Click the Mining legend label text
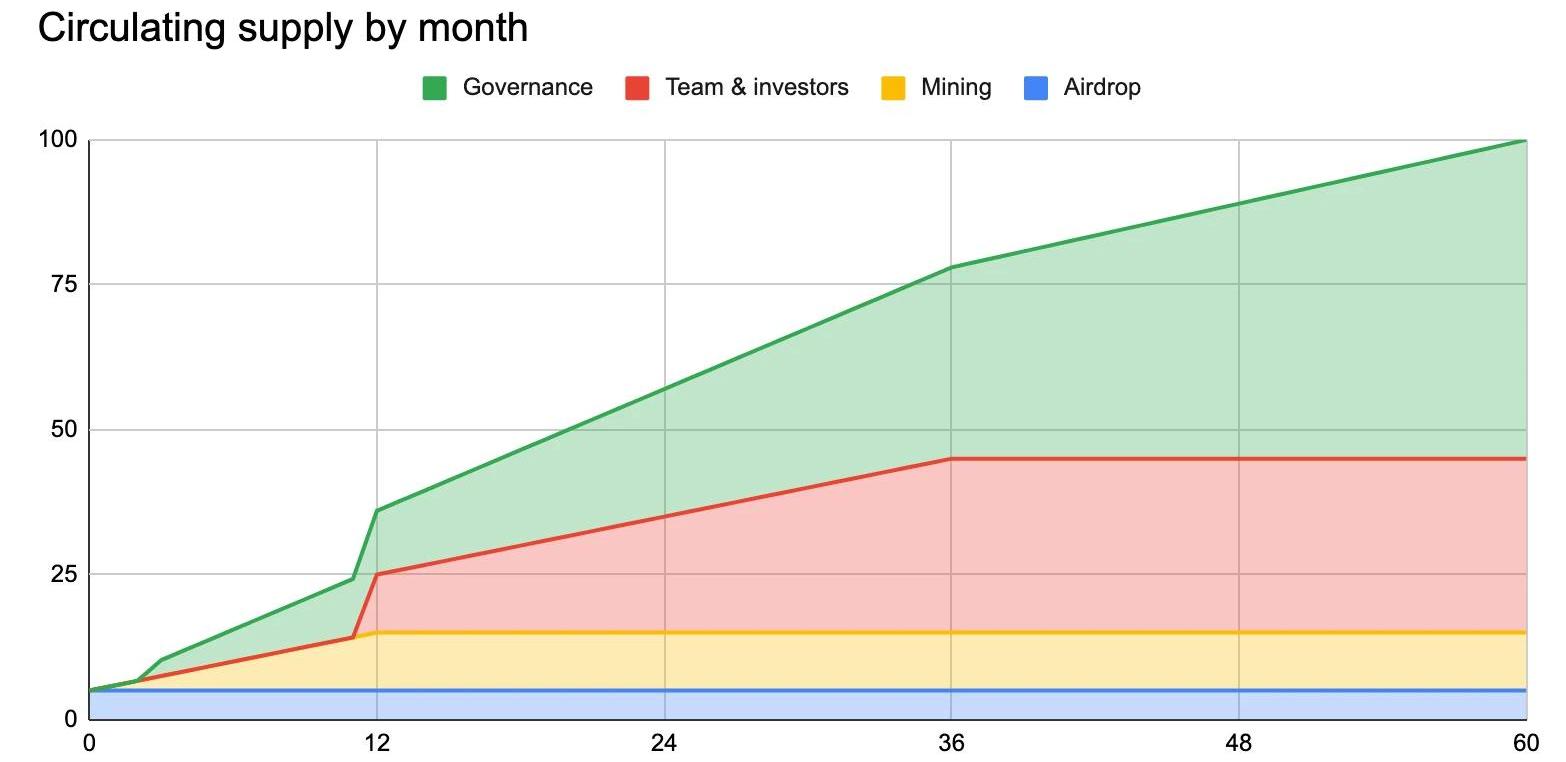 (x=956, y=88)
